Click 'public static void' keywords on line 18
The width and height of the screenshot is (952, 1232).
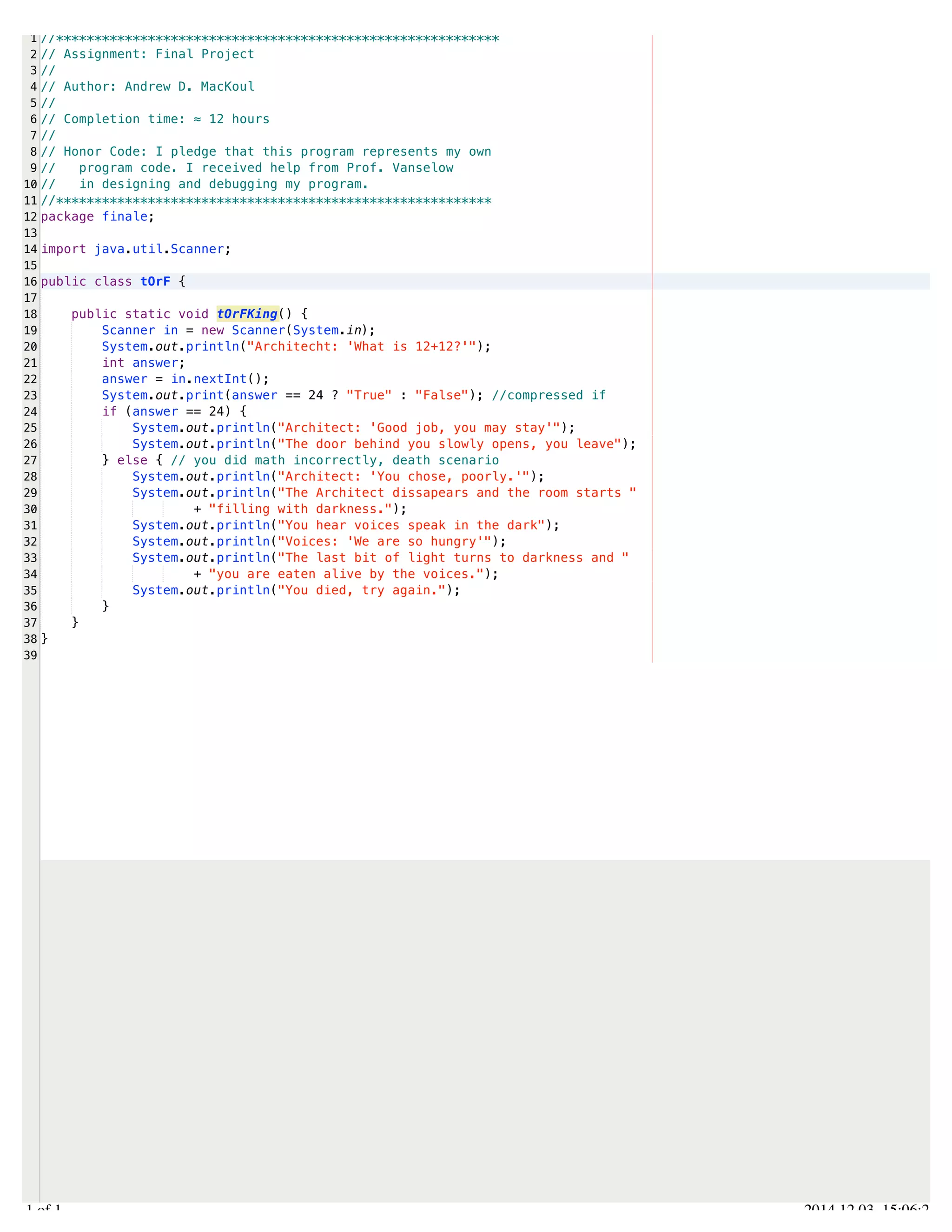[x=140, y=314]
